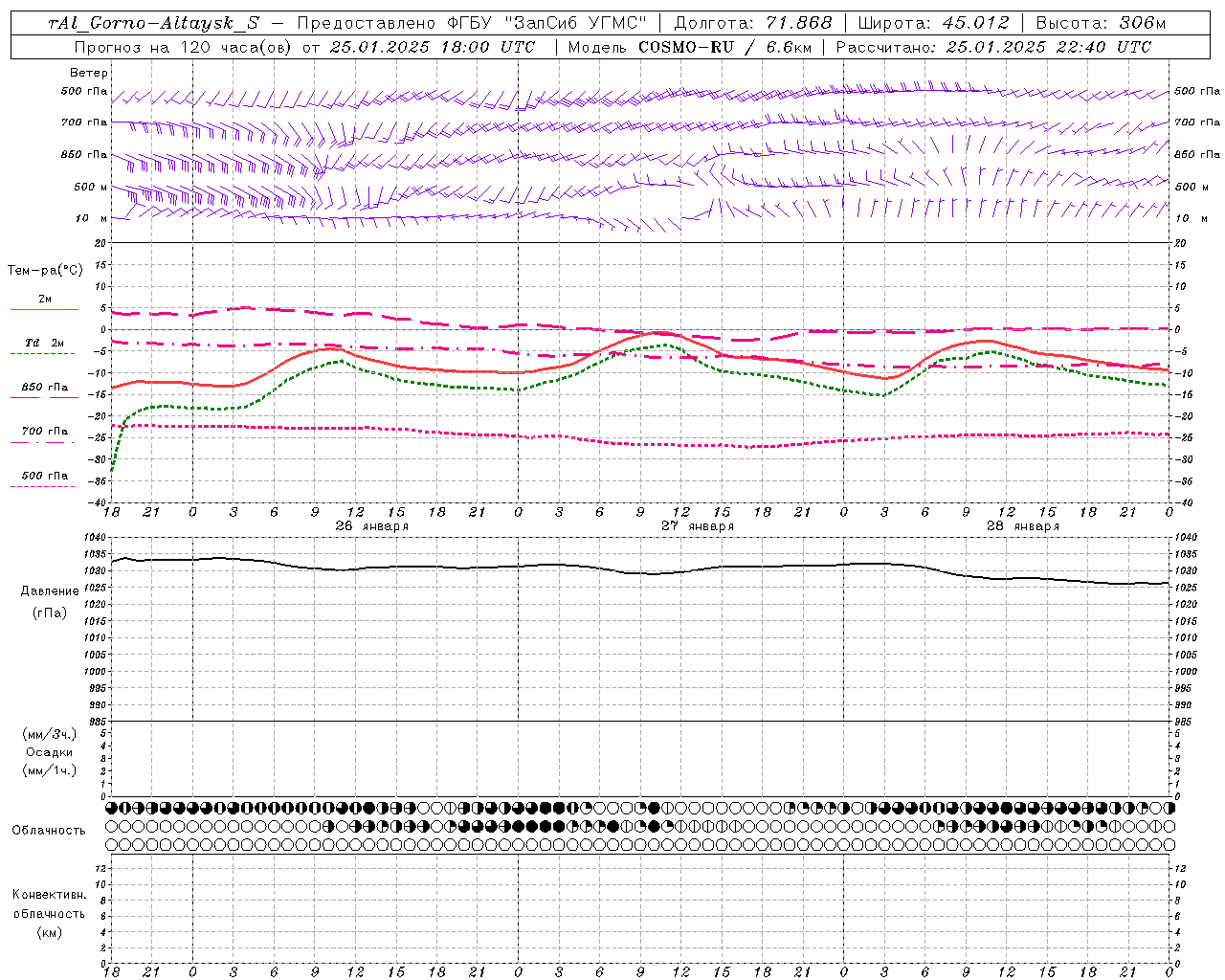Select the 850 гПа temperature legend entry
Screen dimensions: 1225x980
(44, 388)
